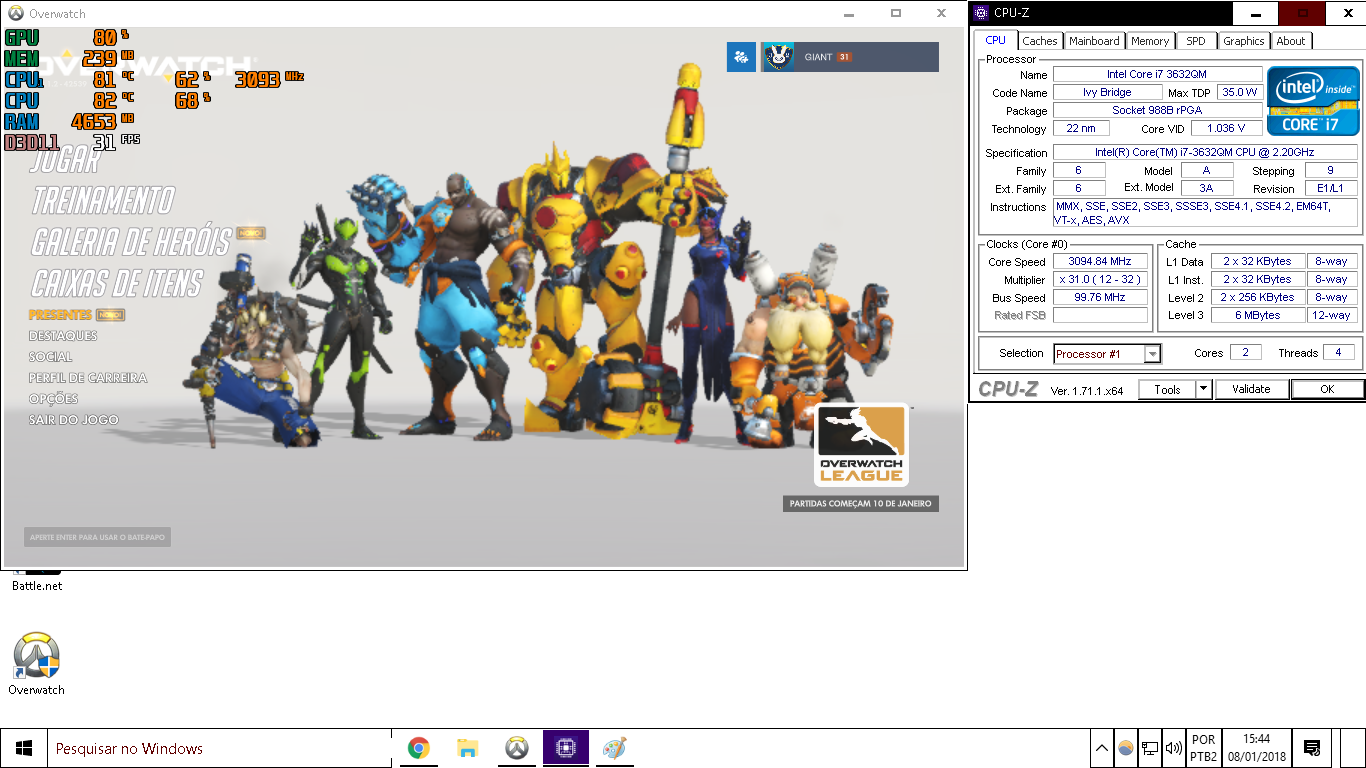Switch to CPU-Z via taskbar icon
Viewport: 1366px width, 768px height.
[x=565, y=748]
